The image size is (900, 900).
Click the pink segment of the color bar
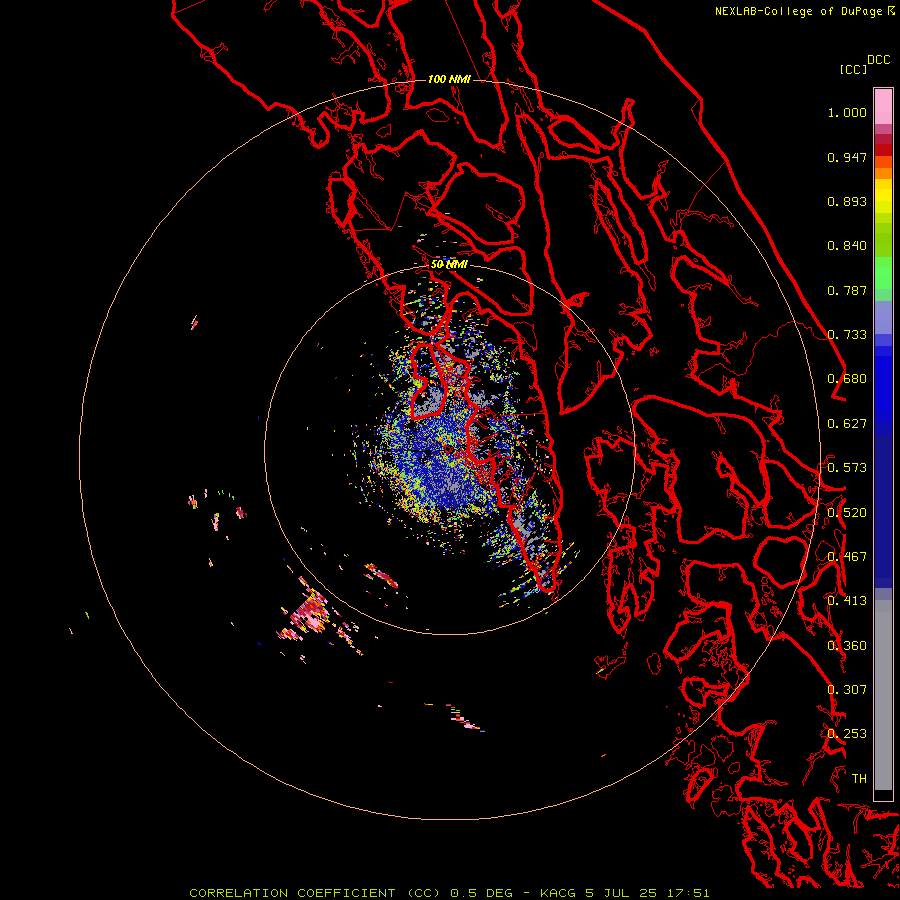(x=883, y=106)
